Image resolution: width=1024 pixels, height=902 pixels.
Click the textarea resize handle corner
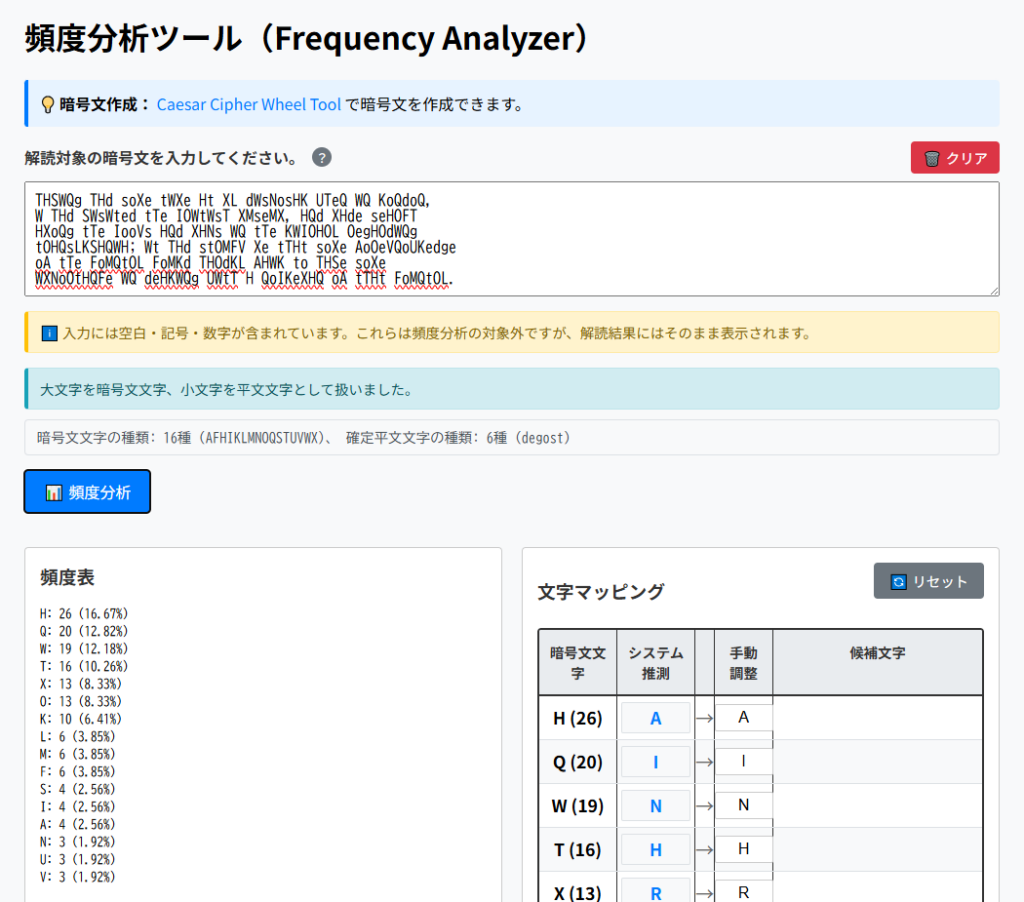pos(993,290)
